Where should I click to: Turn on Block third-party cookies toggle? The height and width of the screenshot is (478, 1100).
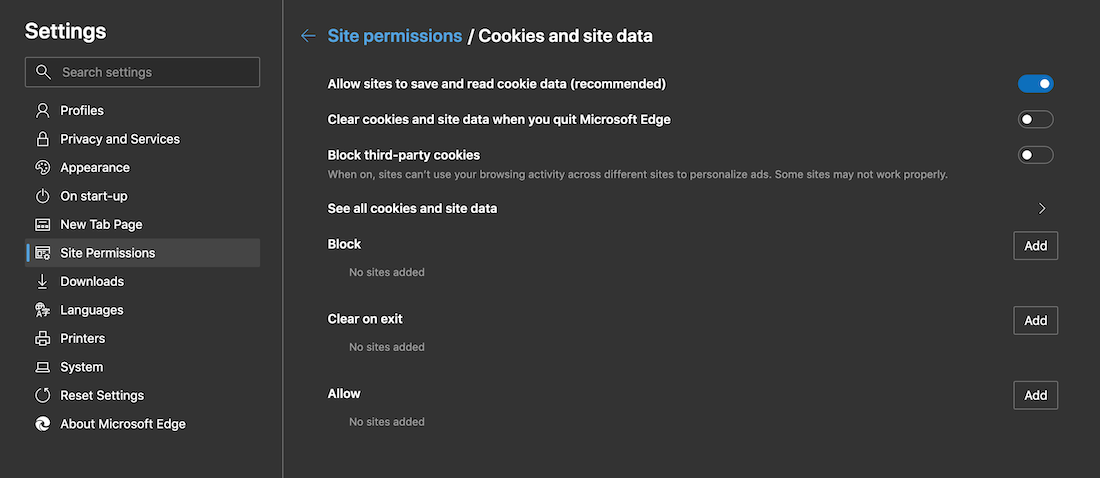tap(1035, 155)
